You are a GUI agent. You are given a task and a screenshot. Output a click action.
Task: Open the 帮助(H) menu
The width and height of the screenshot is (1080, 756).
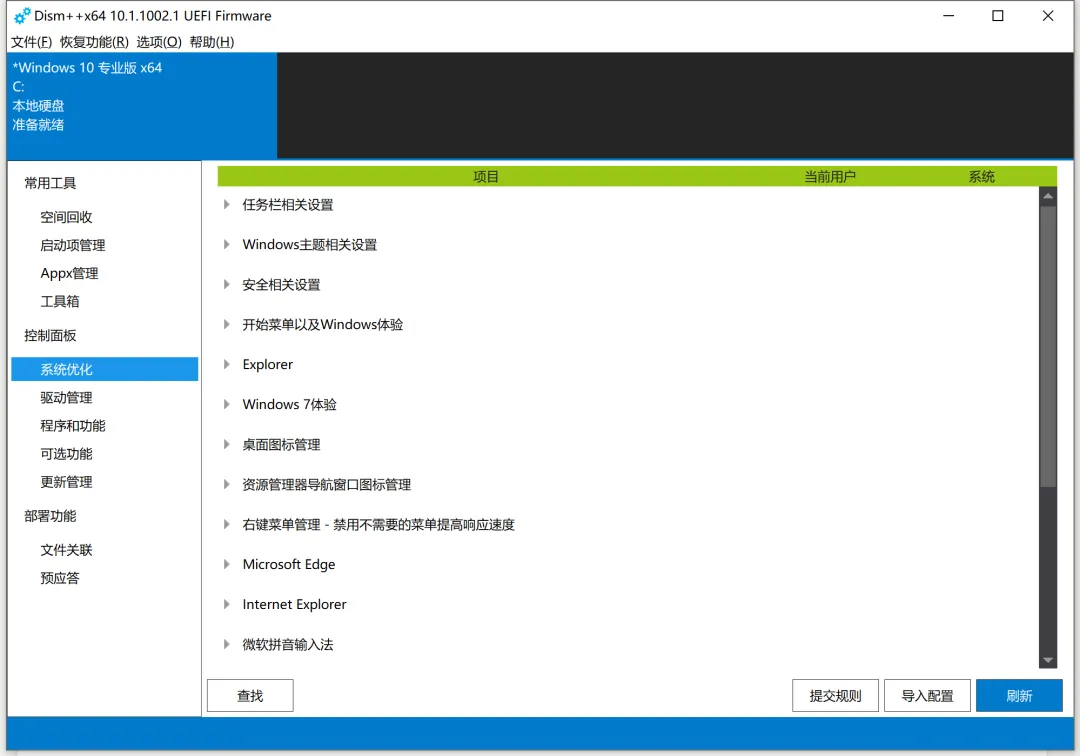coord(211,42)
